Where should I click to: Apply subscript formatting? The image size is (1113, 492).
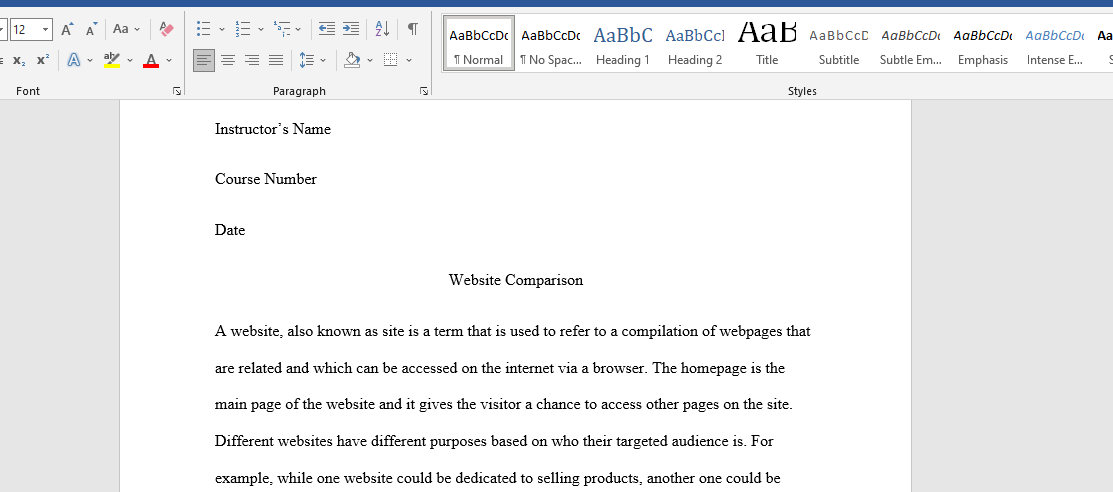(x=19, y=60)
